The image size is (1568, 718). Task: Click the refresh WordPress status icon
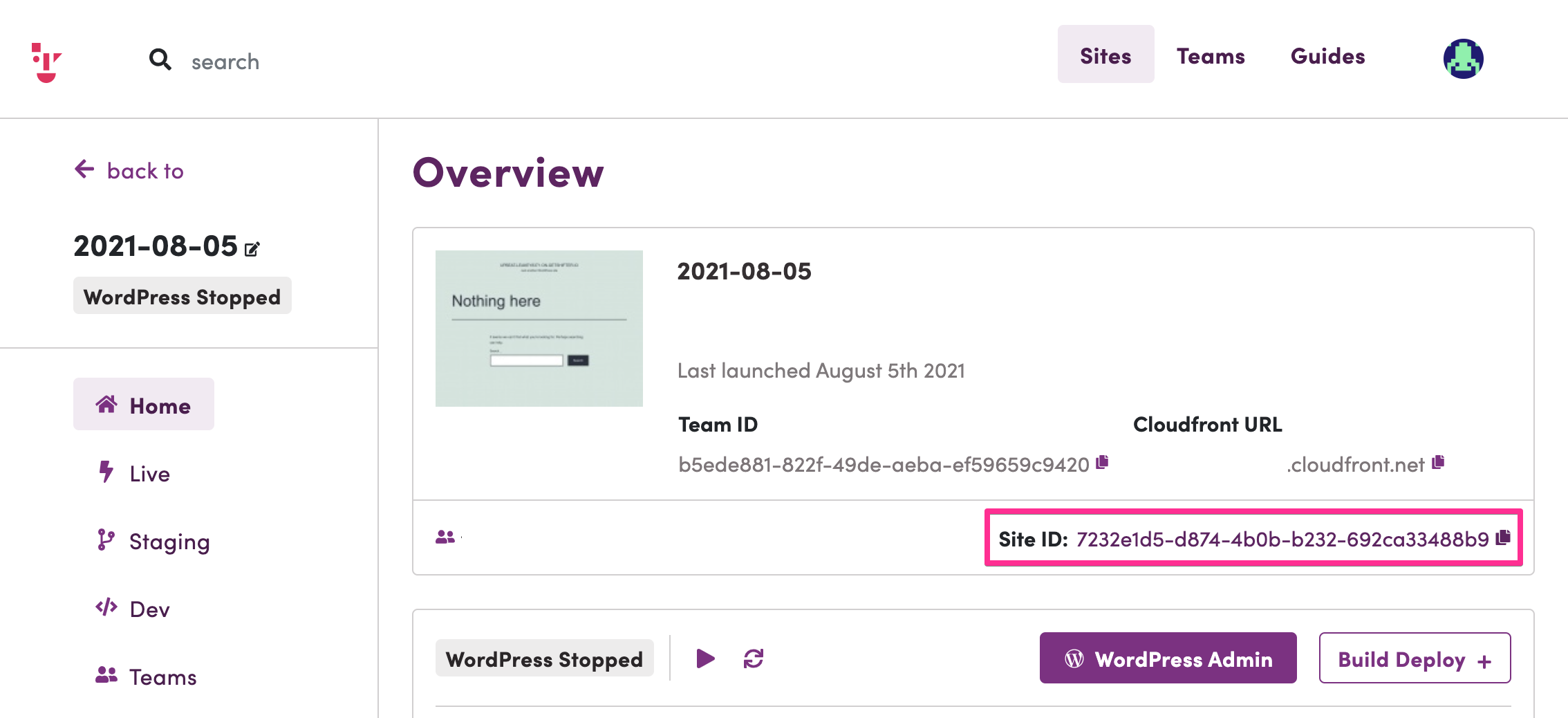(753, 659)
